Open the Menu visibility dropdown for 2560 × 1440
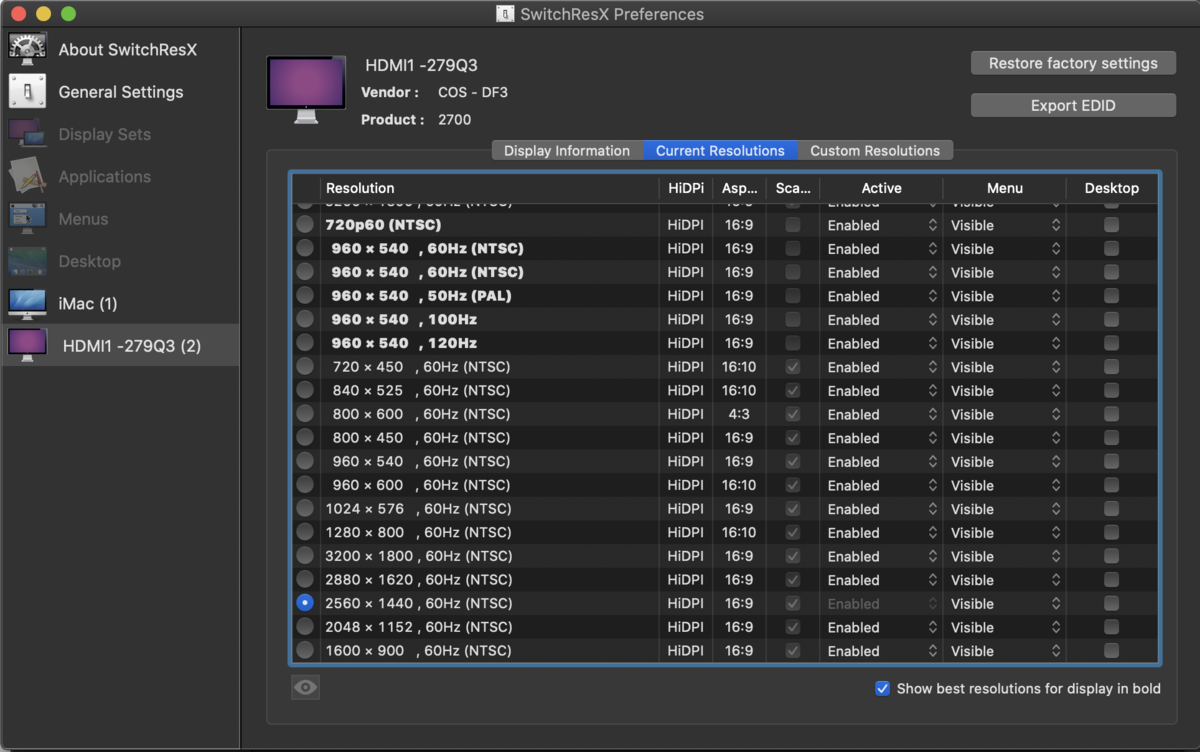1200x752 pixels. (1005, 604)
